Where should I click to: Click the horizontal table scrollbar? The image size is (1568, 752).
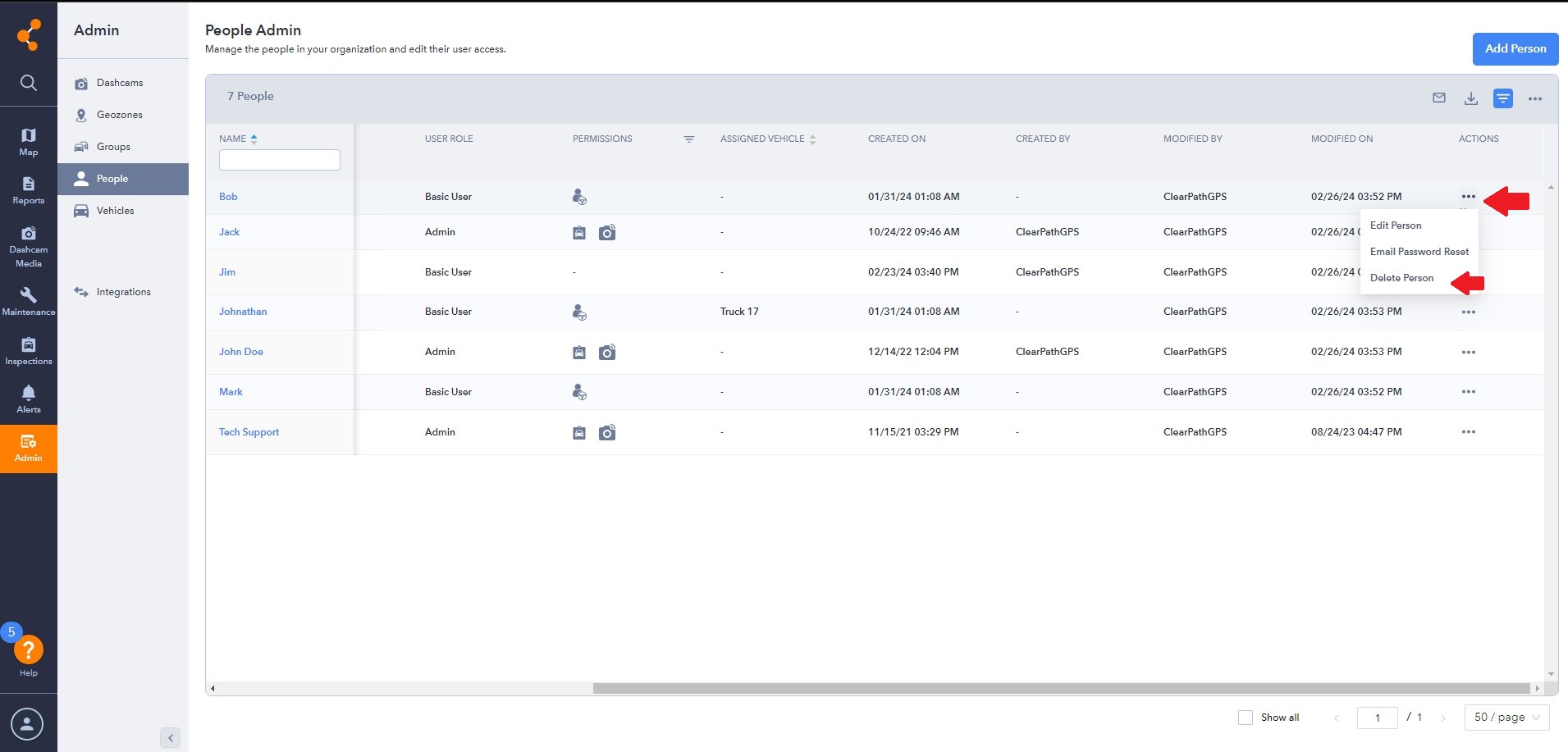point(1061,689)
